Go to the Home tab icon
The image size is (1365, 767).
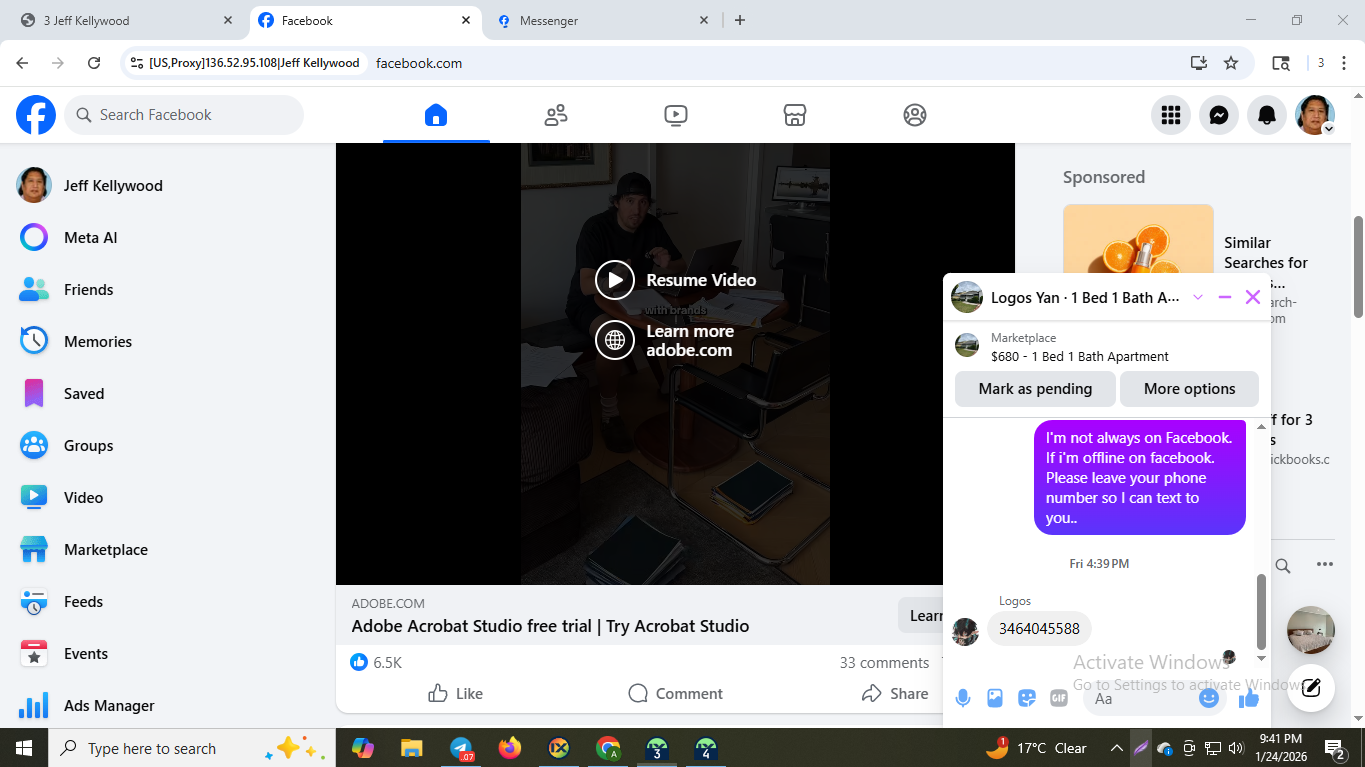pos(436,115)
